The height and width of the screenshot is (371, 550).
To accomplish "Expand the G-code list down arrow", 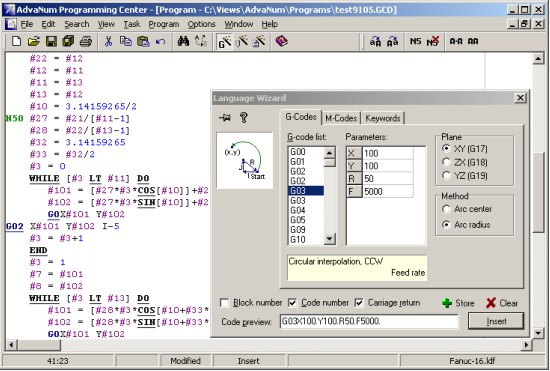I will click(329, 239).
